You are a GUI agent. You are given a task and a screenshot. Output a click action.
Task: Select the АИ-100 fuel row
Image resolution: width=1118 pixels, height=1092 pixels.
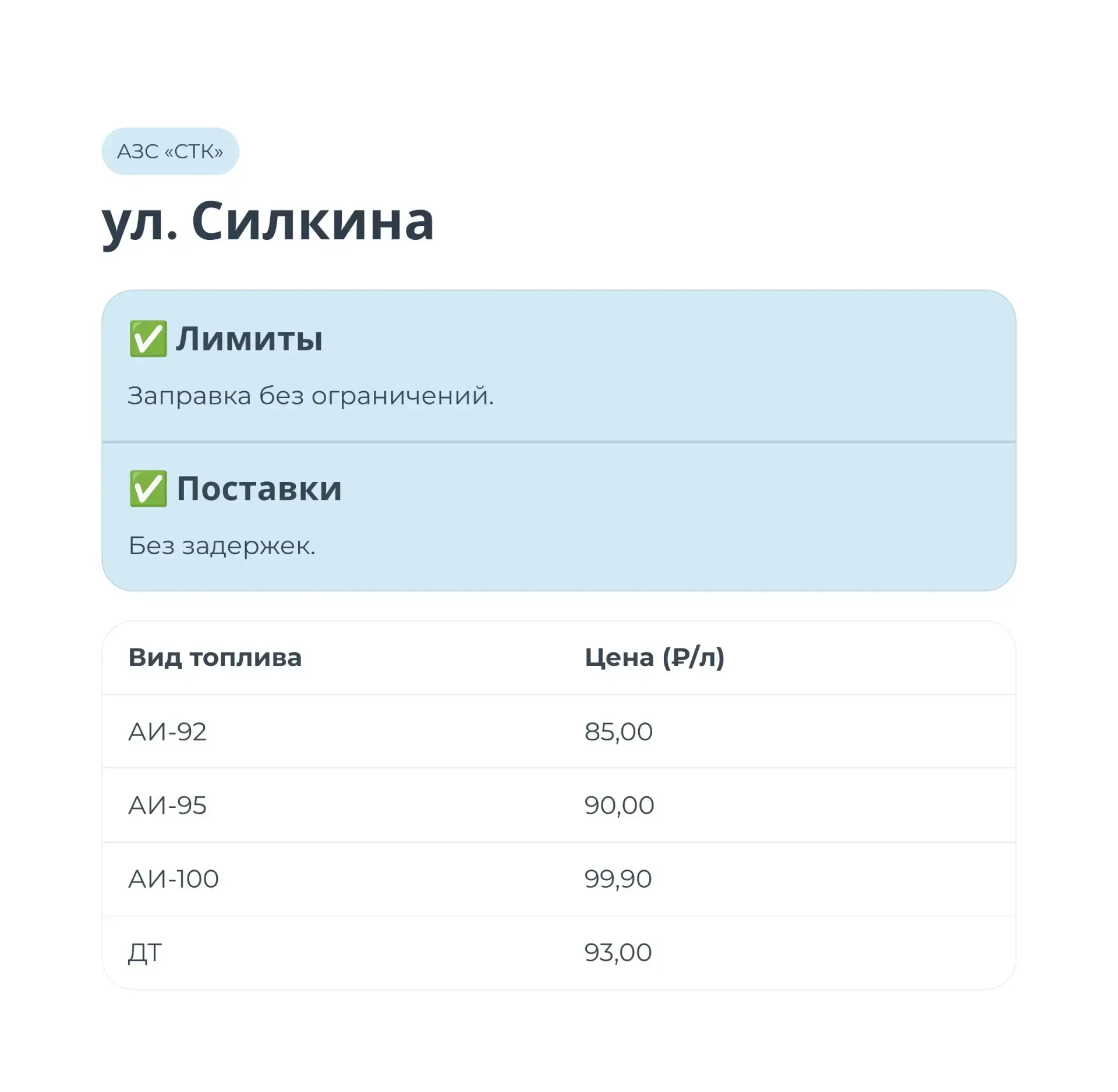pyautogui.click(x=559, y=879)
